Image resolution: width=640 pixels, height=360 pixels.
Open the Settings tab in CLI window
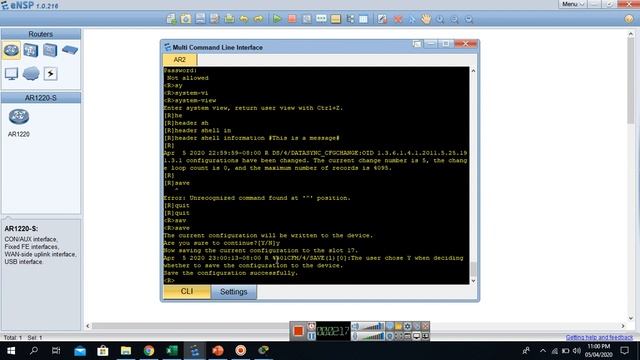[x=233, y=292]
